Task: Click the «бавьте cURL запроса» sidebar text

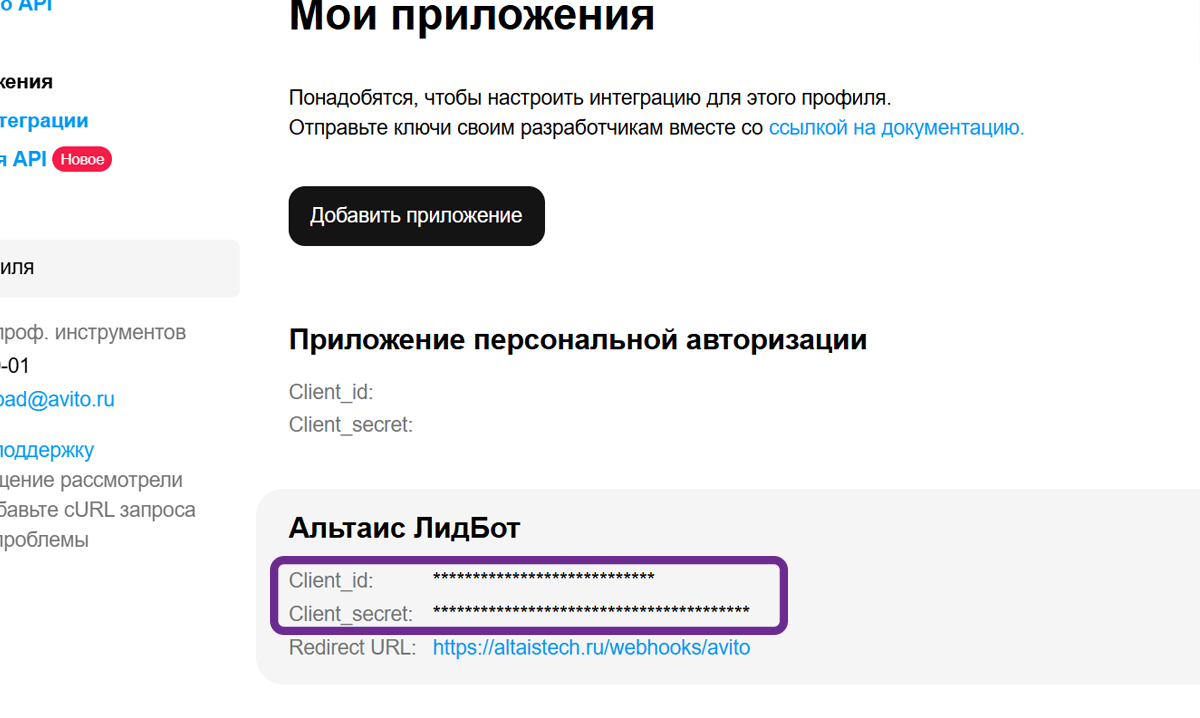Action: pyautogui.click(x=97, y=509)
